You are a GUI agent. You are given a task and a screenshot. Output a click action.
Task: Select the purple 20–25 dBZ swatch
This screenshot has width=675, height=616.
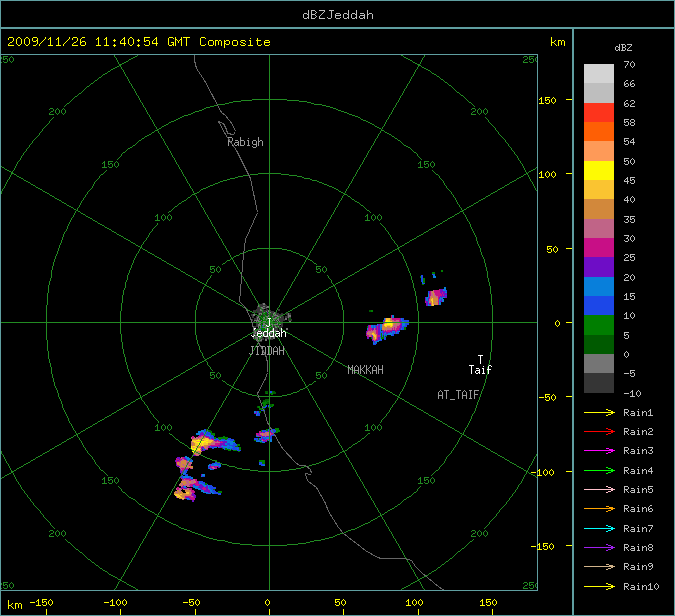click(x=599, y=267)
